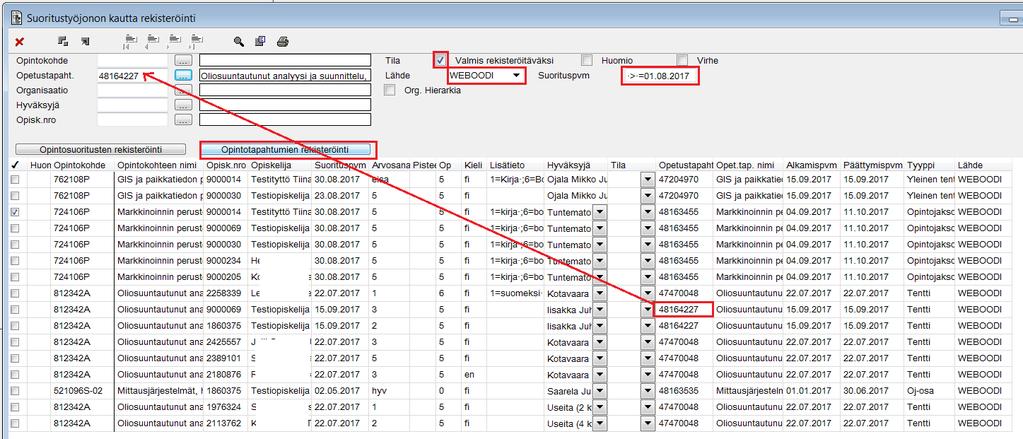Click the Alkamispvm column header
The image size is (1023, 439).
[x=811, y=165]
